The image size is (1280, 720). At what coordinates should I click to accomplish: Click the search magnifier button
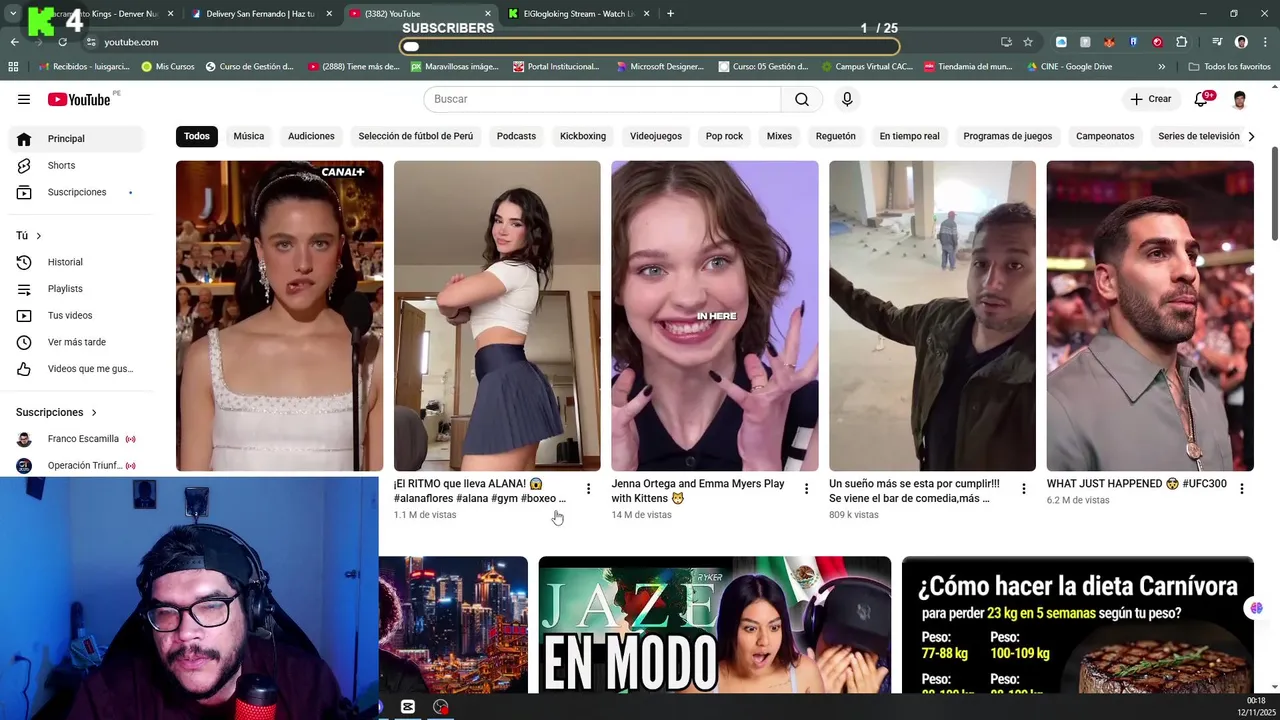tap(802, 99)
